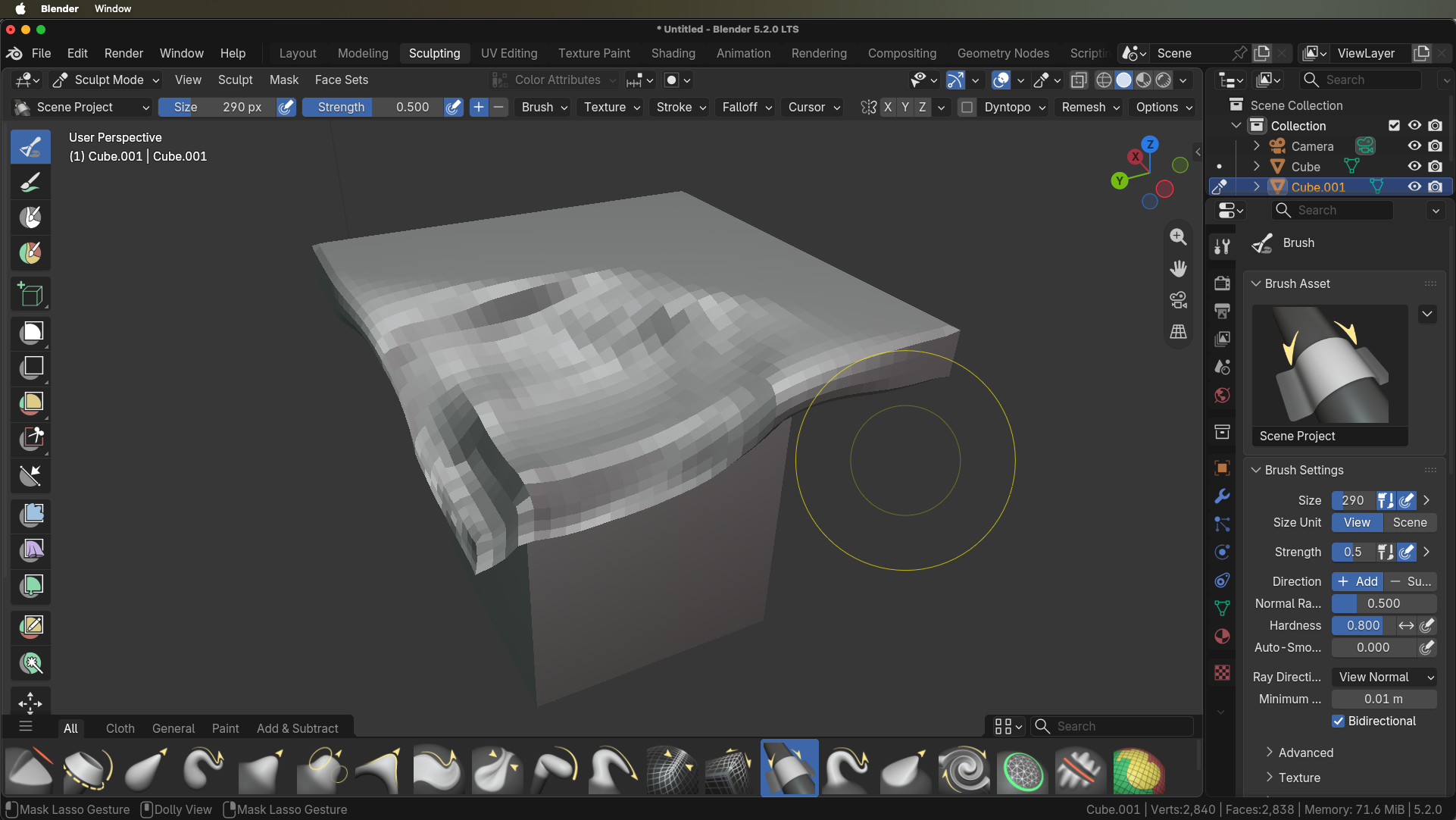The height and width of the screenshot is (820, 1456).
Task: Open the Material properties tab icon
Action: tap(1222, 636)
